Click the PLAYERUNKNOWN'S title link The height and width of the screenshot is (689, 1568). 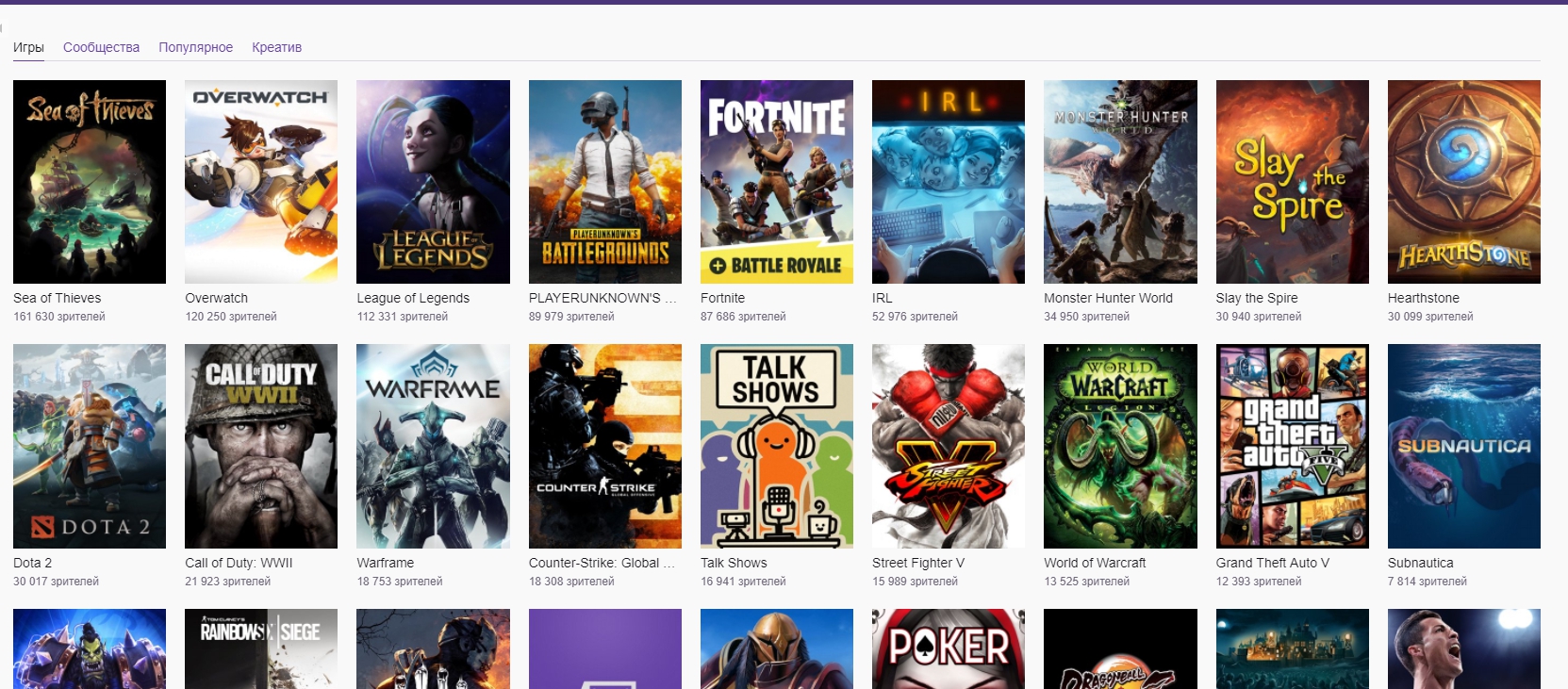(602, 298)
